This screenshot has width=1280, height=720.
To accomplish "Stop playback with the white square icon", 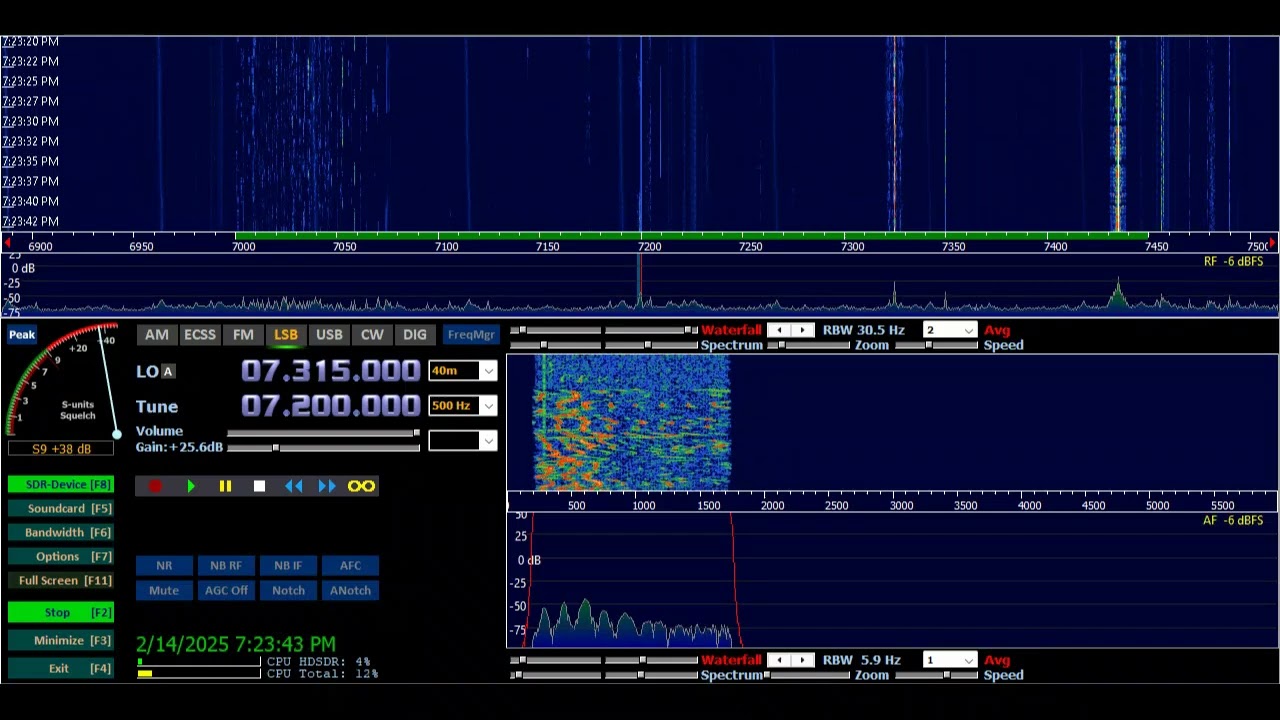I will (x=259, y=486).
